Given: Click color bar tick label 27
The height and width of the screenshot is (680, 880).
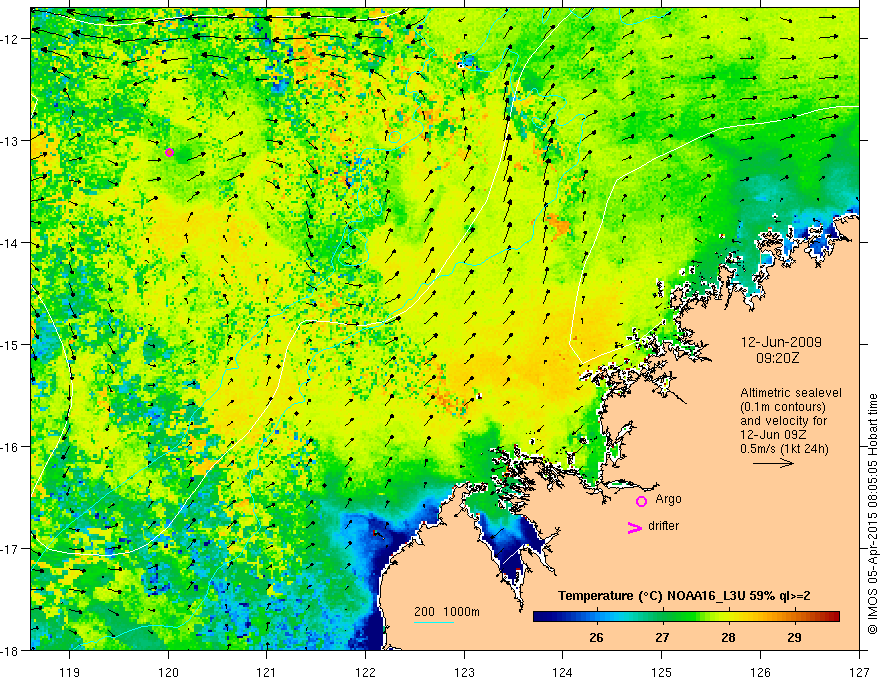Looking at the screenshot, I should (662, 638).
